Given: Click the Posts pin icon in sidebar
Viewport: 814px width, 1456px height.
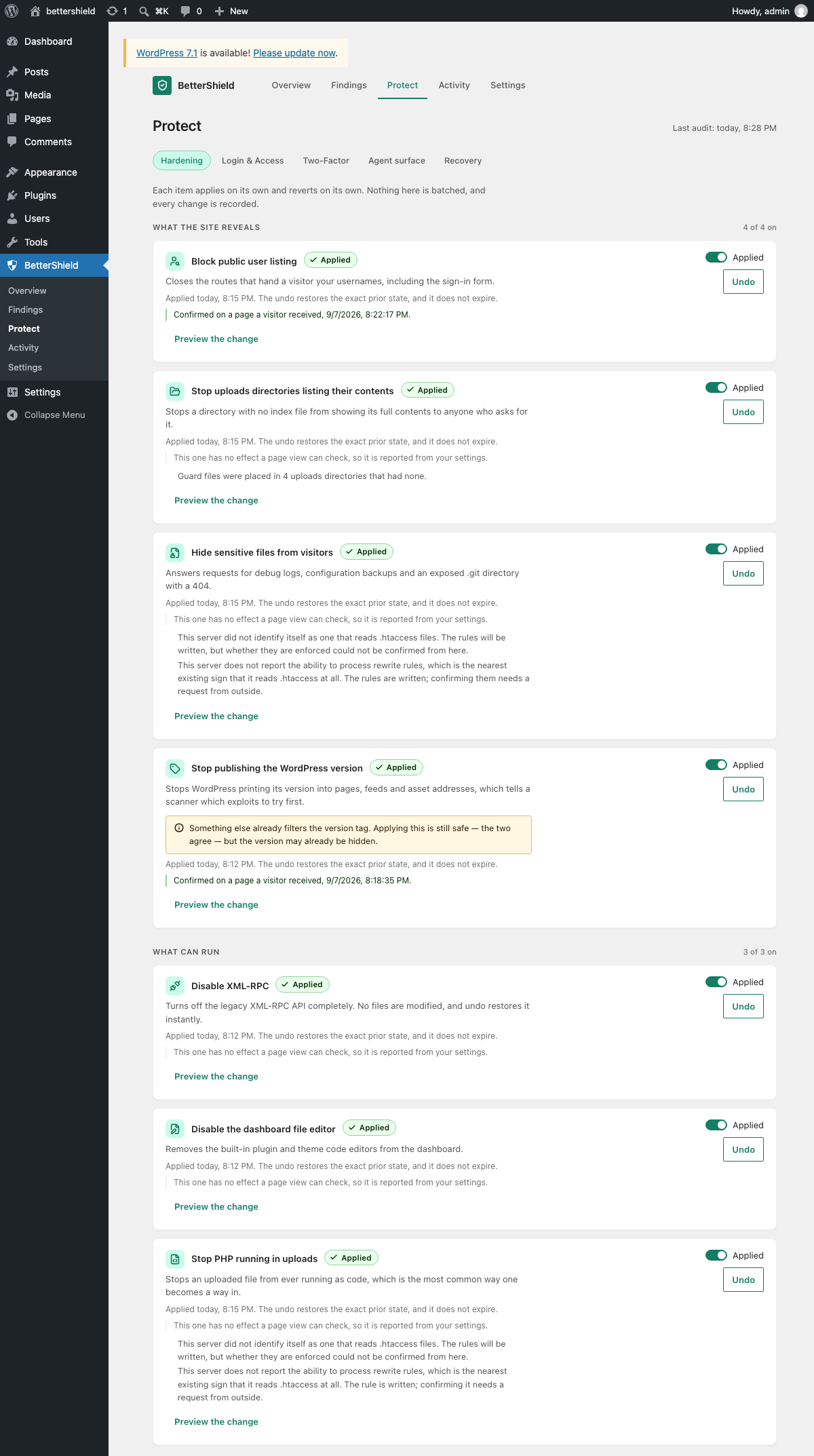Looking at the screenshot, I should point(12,72).
